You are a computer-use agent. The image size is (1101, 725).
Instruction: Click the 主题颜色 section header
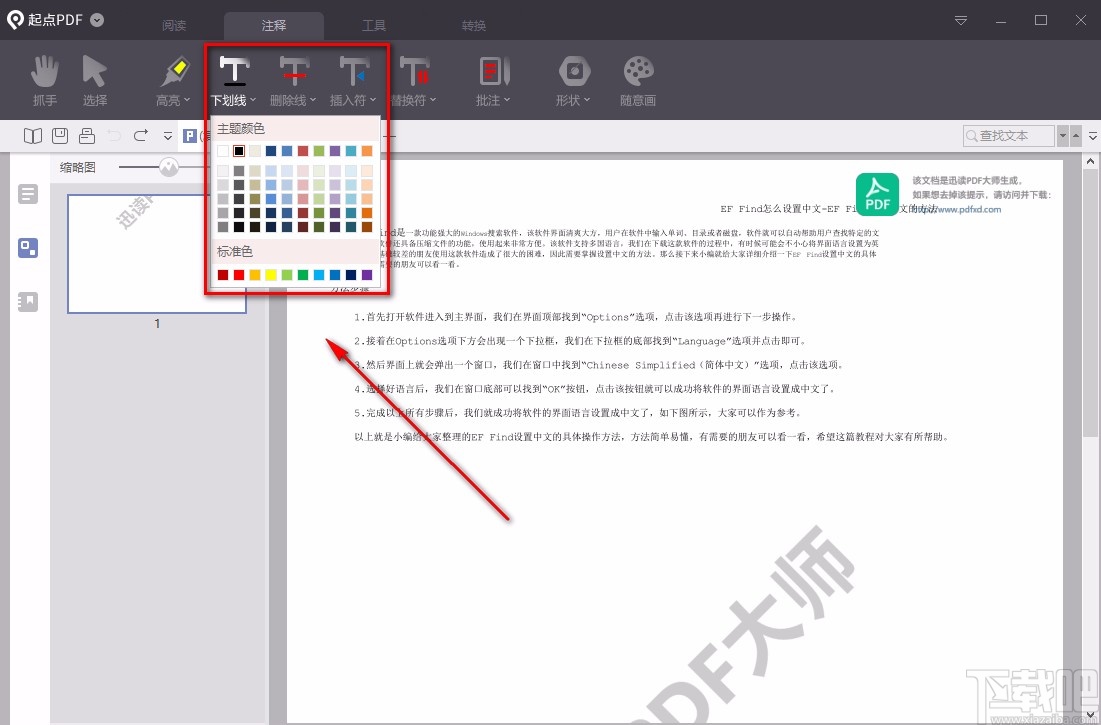click(x=241, y=128)
